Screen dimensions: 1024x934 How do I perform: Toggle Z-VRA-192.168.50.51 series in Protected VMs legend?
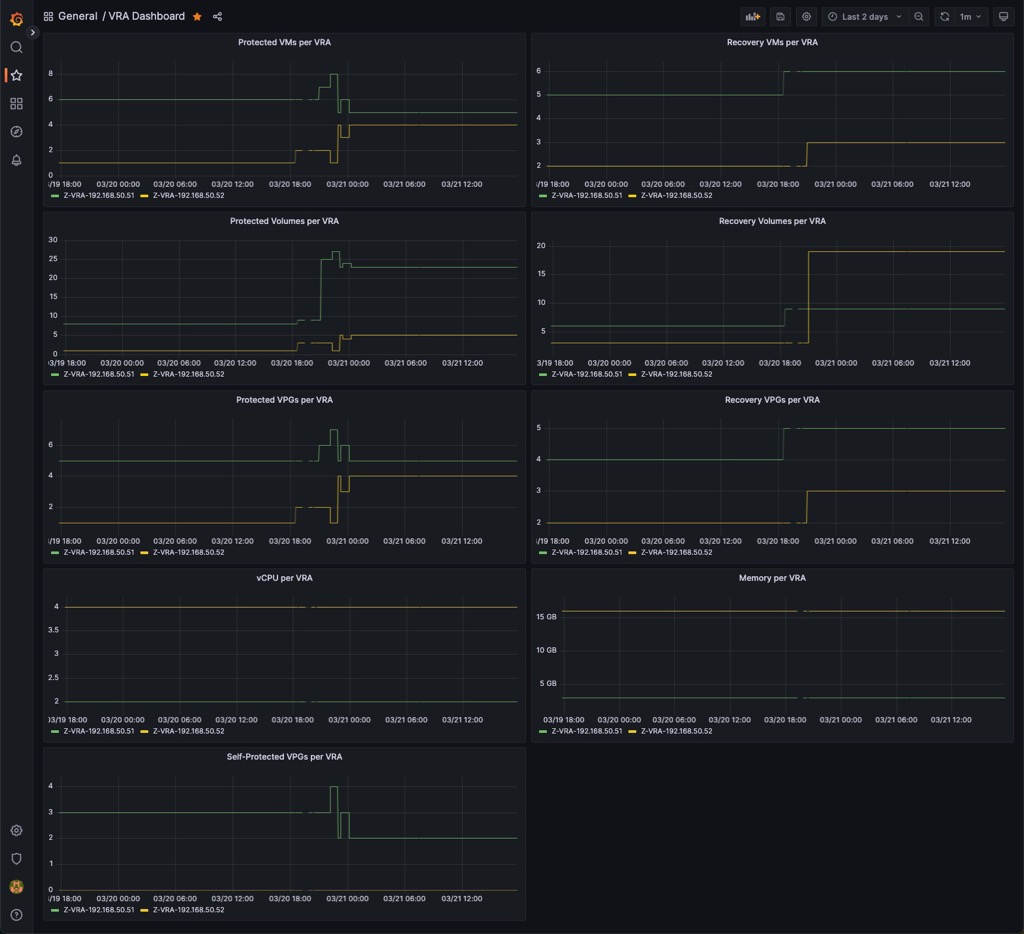coord(99,195)
